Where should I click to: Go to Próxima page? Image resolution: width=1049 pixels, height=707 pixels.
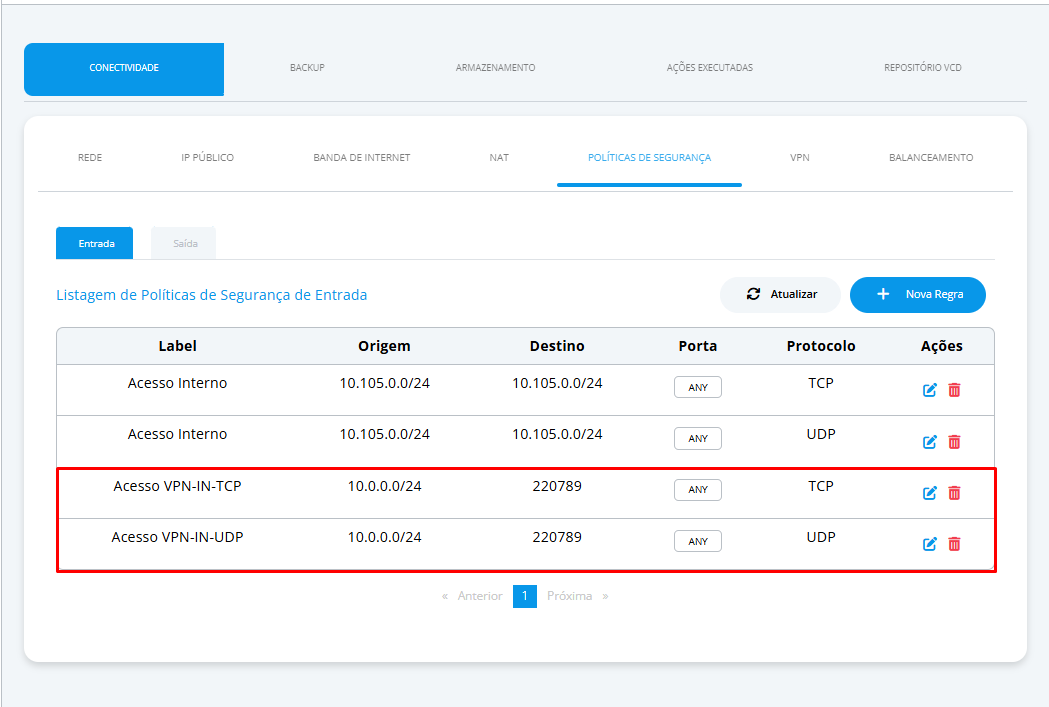(x=569, y=596)
